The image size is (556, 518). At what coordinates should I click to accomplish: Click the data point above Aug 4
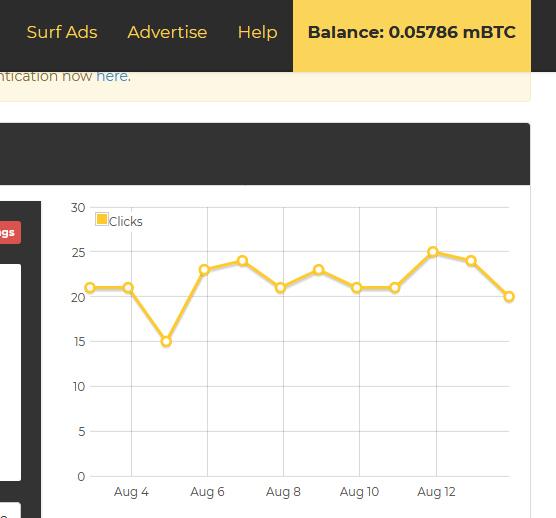coord(128,288)
